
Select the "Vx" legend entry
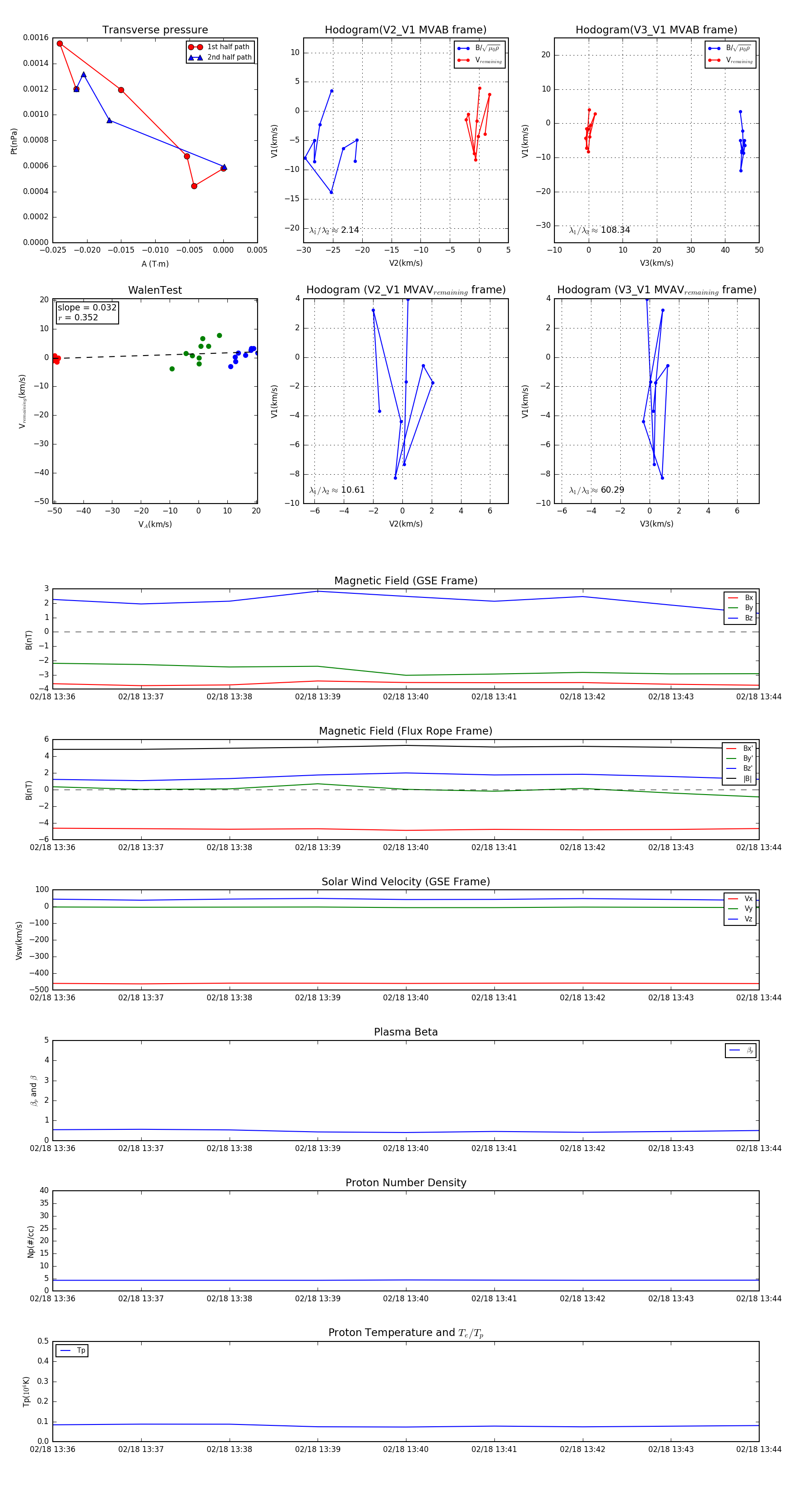click(x=740, y=899)
